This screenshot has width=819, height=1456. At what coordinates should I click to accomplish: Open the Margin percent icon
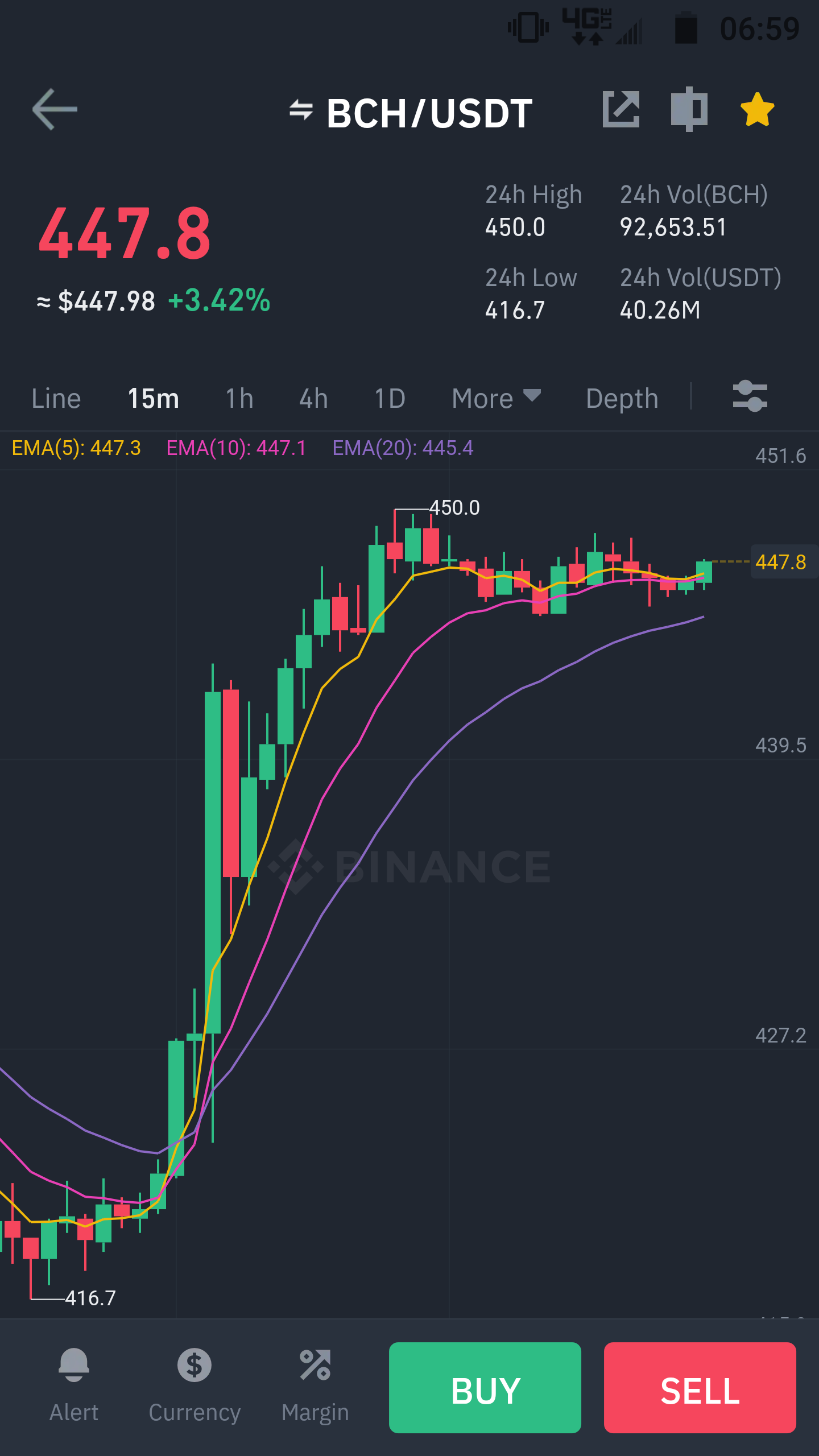click(x=315, y=1365)
